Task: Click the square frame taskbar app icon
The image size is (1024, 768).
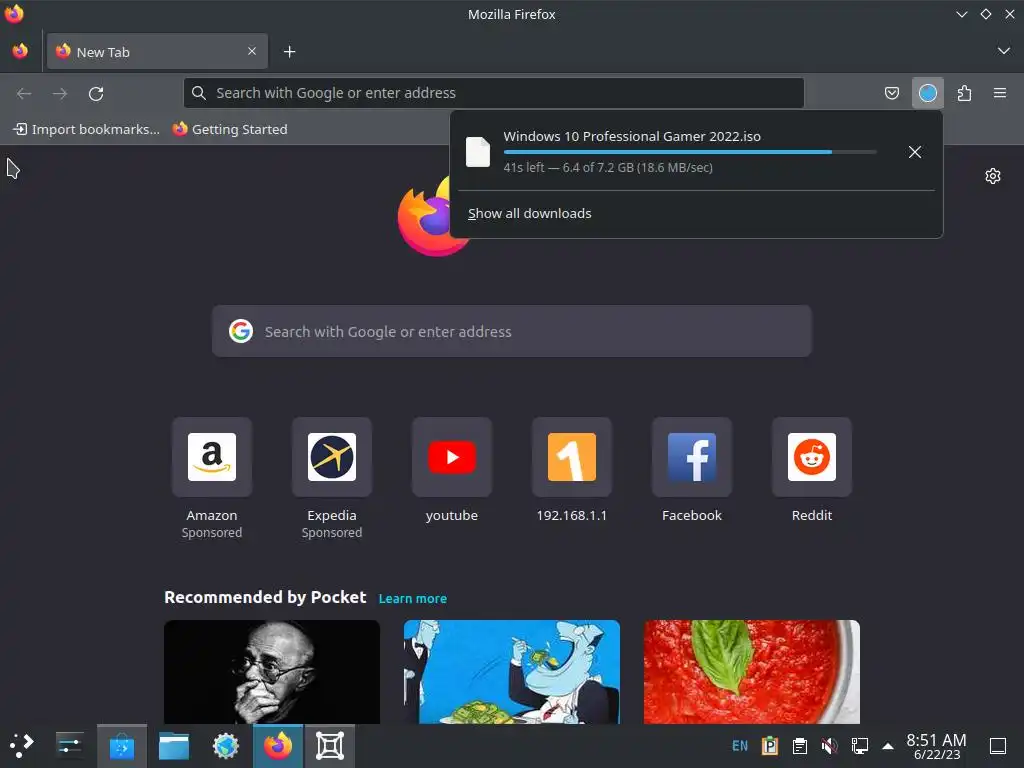Action: [330, 746]
